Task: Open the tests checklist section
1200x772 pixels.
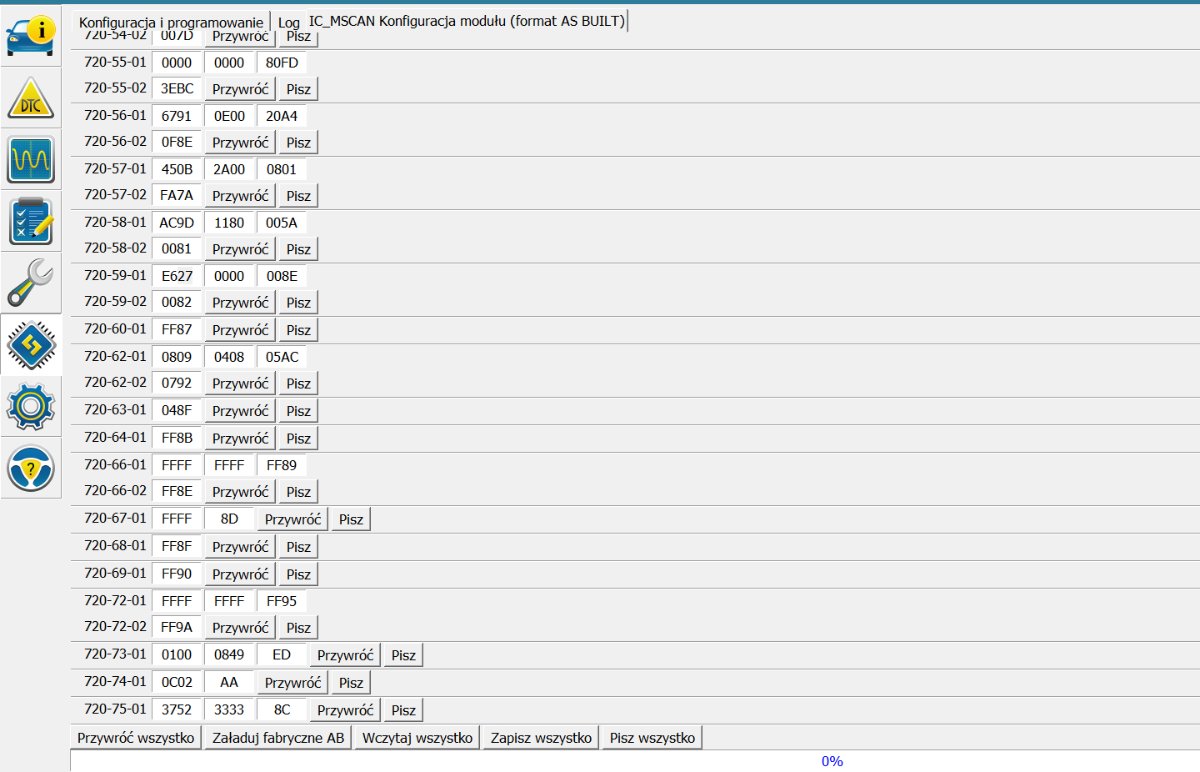Action: point(31,221)
